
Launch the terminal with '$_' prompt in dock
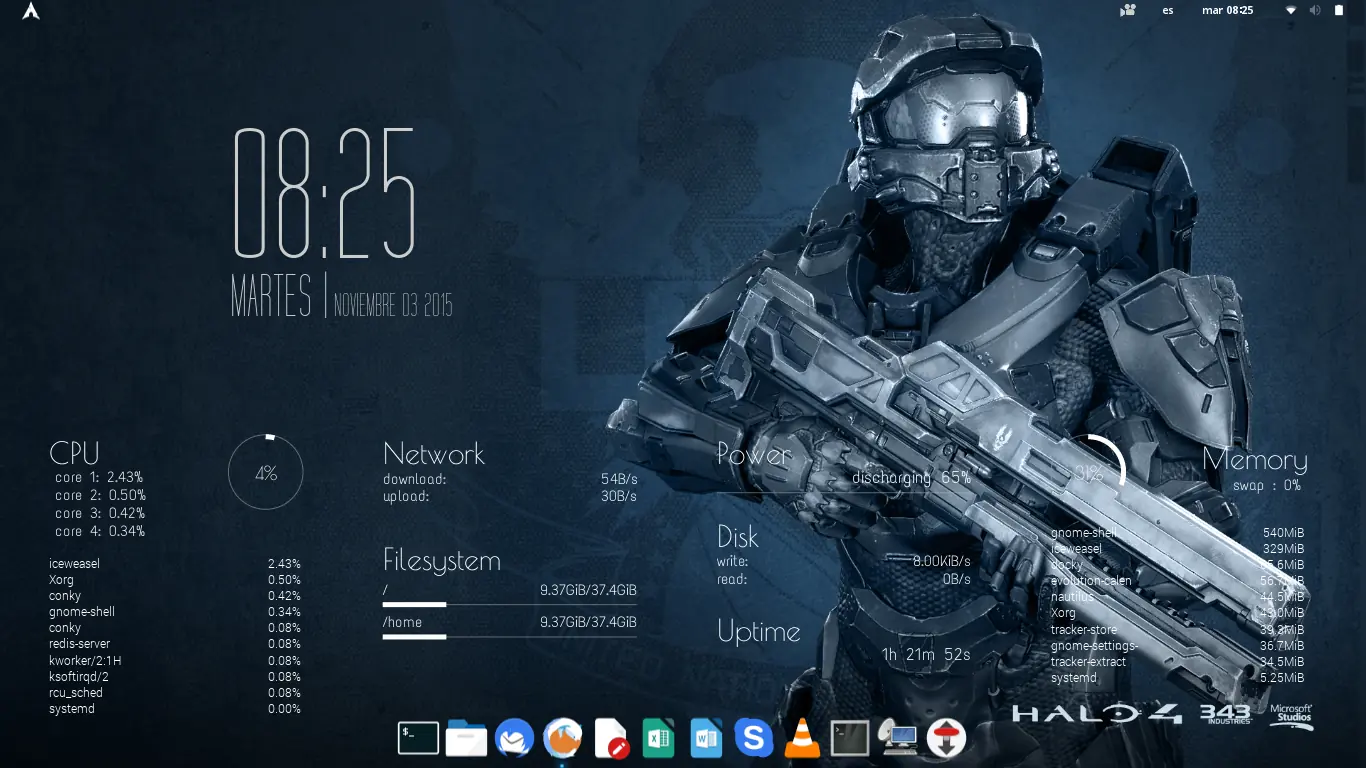coord(418,738)
